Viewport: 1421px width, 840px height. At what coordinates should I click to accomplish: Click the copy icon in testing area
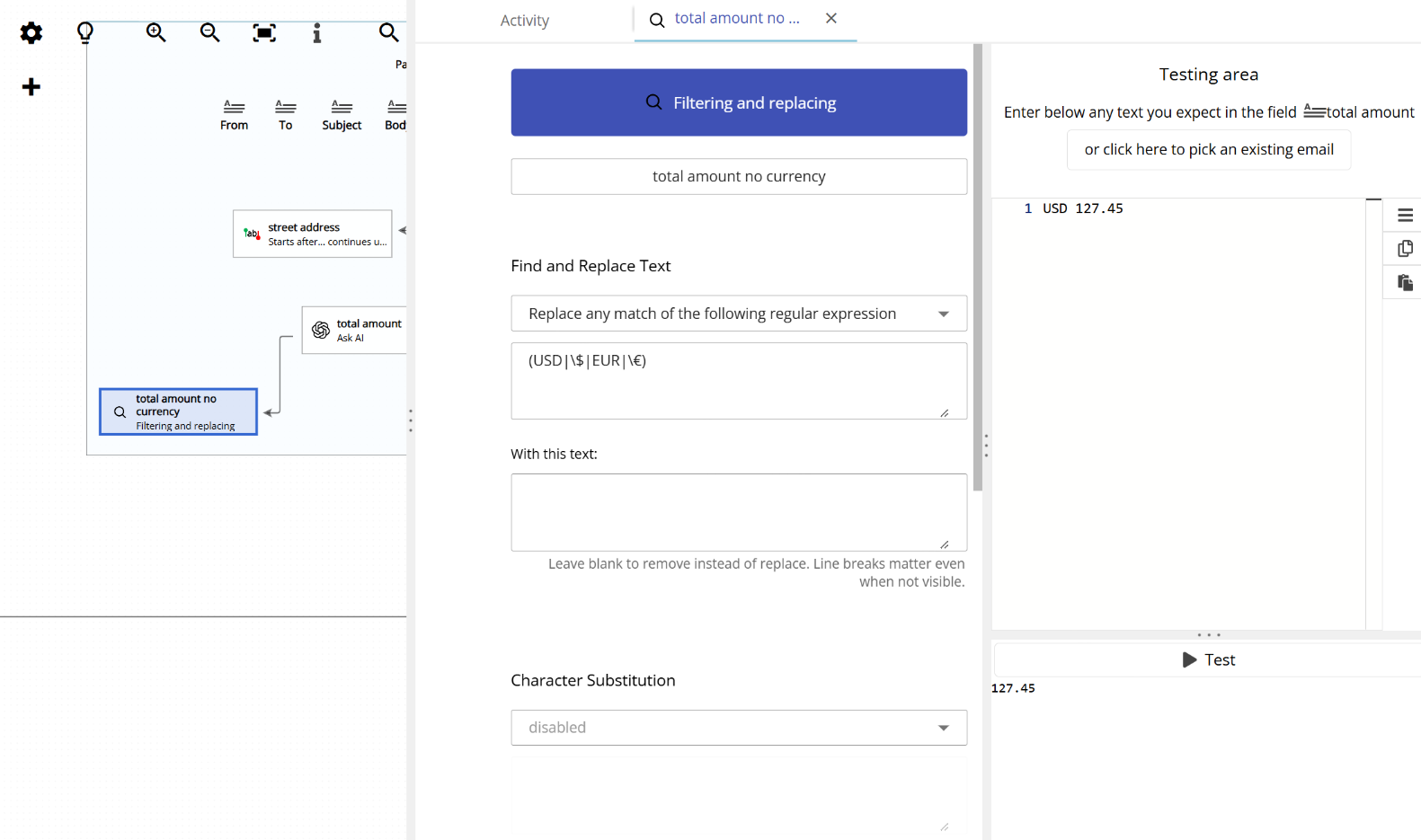[1405, 249]
